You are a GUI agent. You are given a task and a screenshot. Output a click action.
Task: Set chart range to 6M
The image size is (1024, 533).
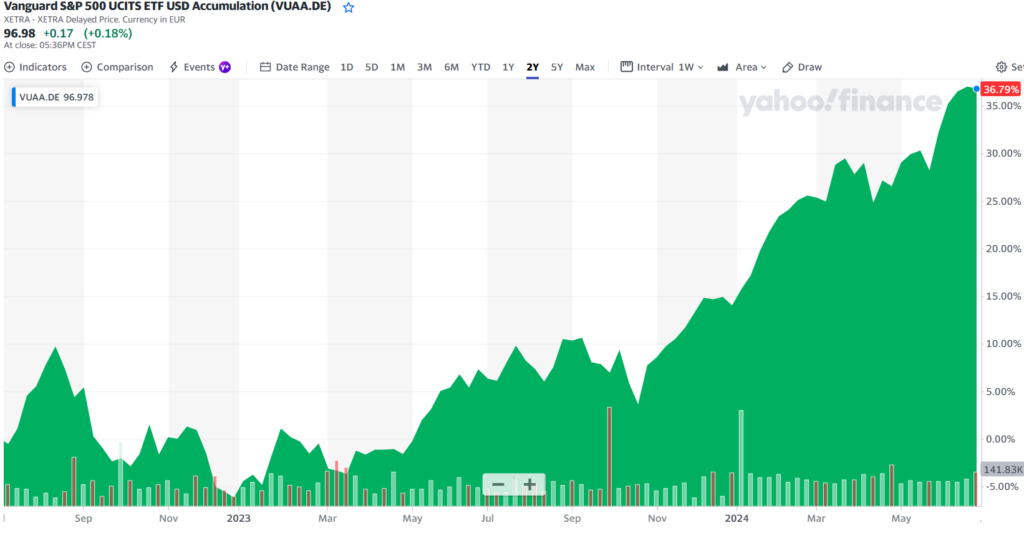click(x=451, y=67)
